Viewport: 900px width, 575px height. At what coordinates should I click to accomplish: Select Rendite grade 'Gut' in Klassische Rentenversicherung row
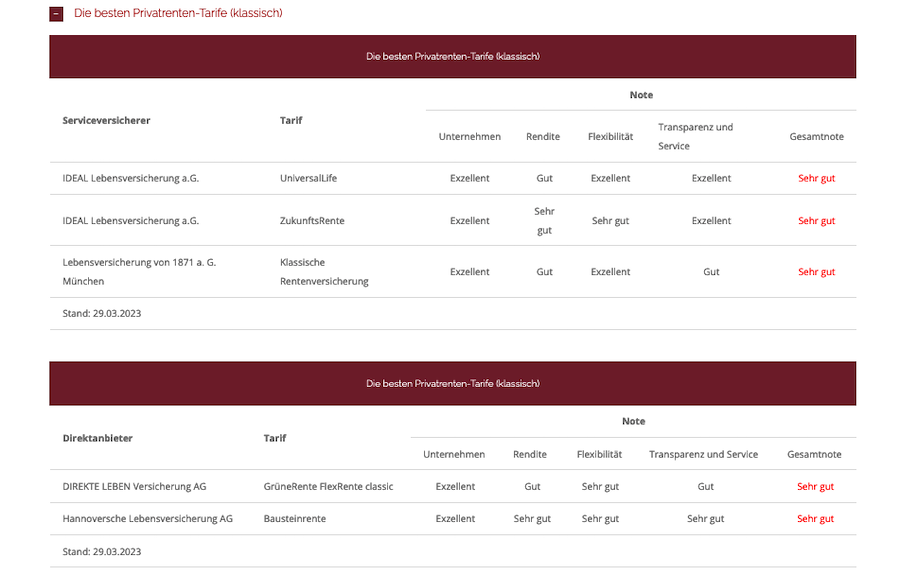coord(544,272)
